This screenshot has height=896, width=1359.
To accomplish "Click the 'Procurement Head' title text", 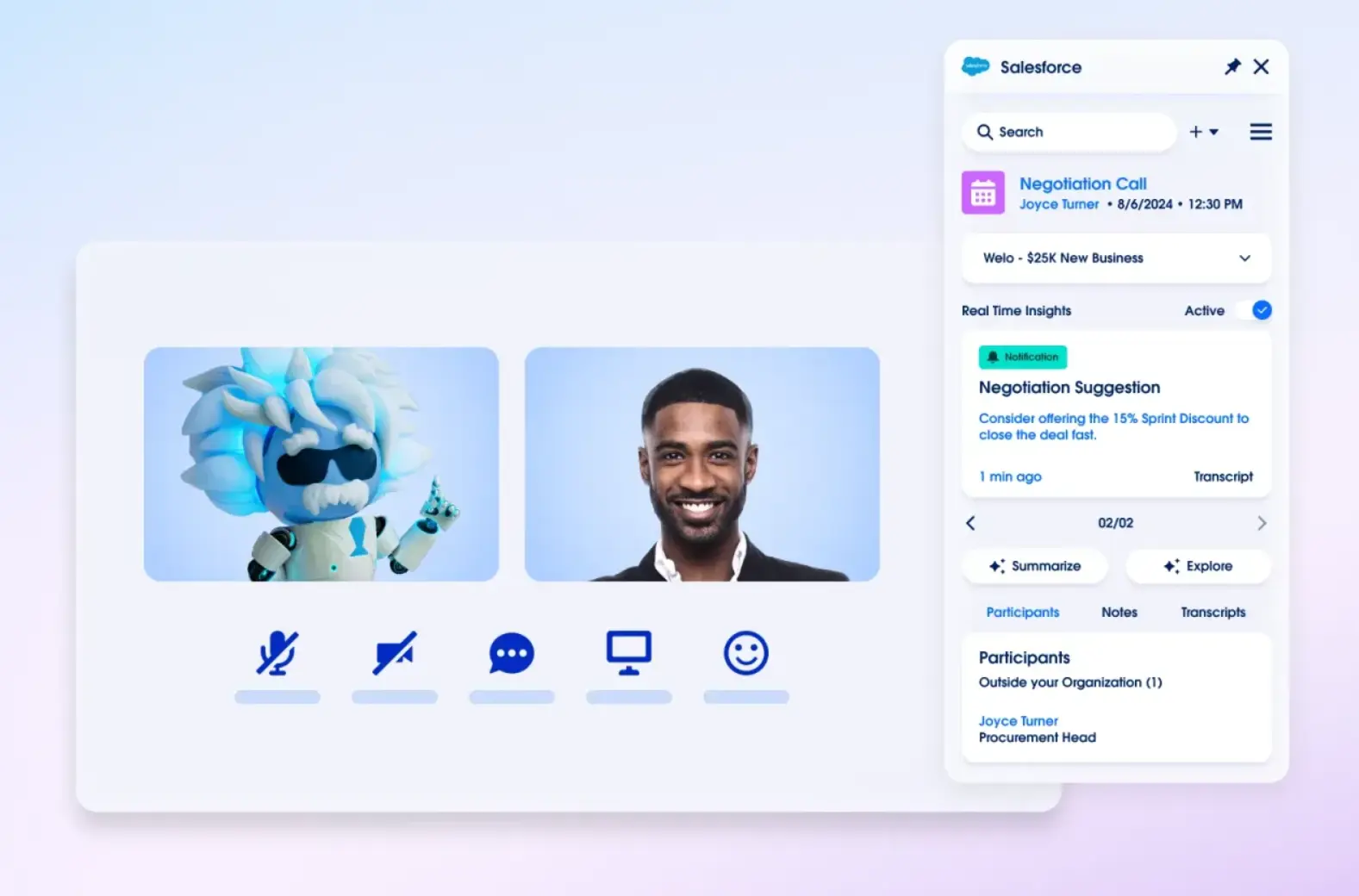I will click(1038, 737).
